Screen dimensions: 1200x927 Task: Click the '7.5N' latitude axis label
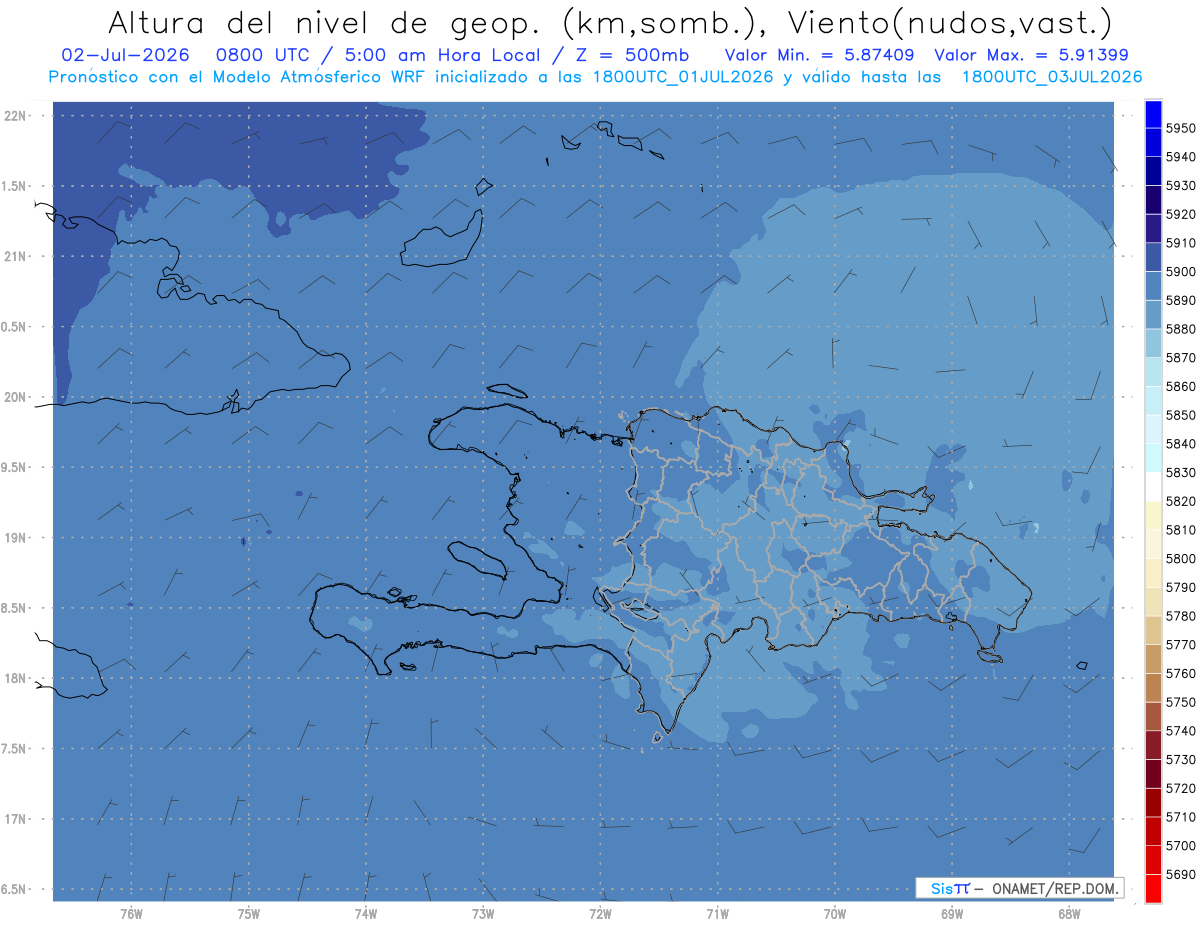pos(15,748)
